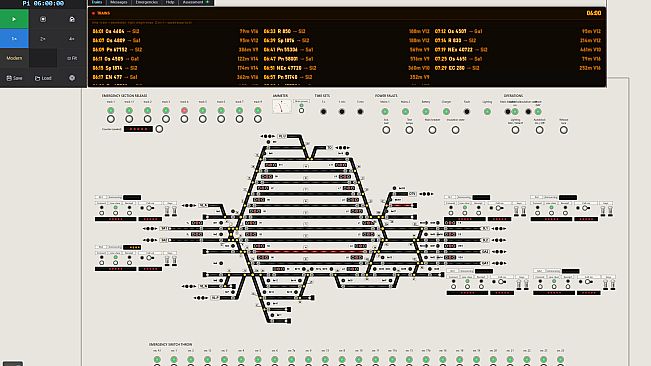Select train row 06:17 EN 477
The image size is (651, 366).
click(x=175, y=77)
